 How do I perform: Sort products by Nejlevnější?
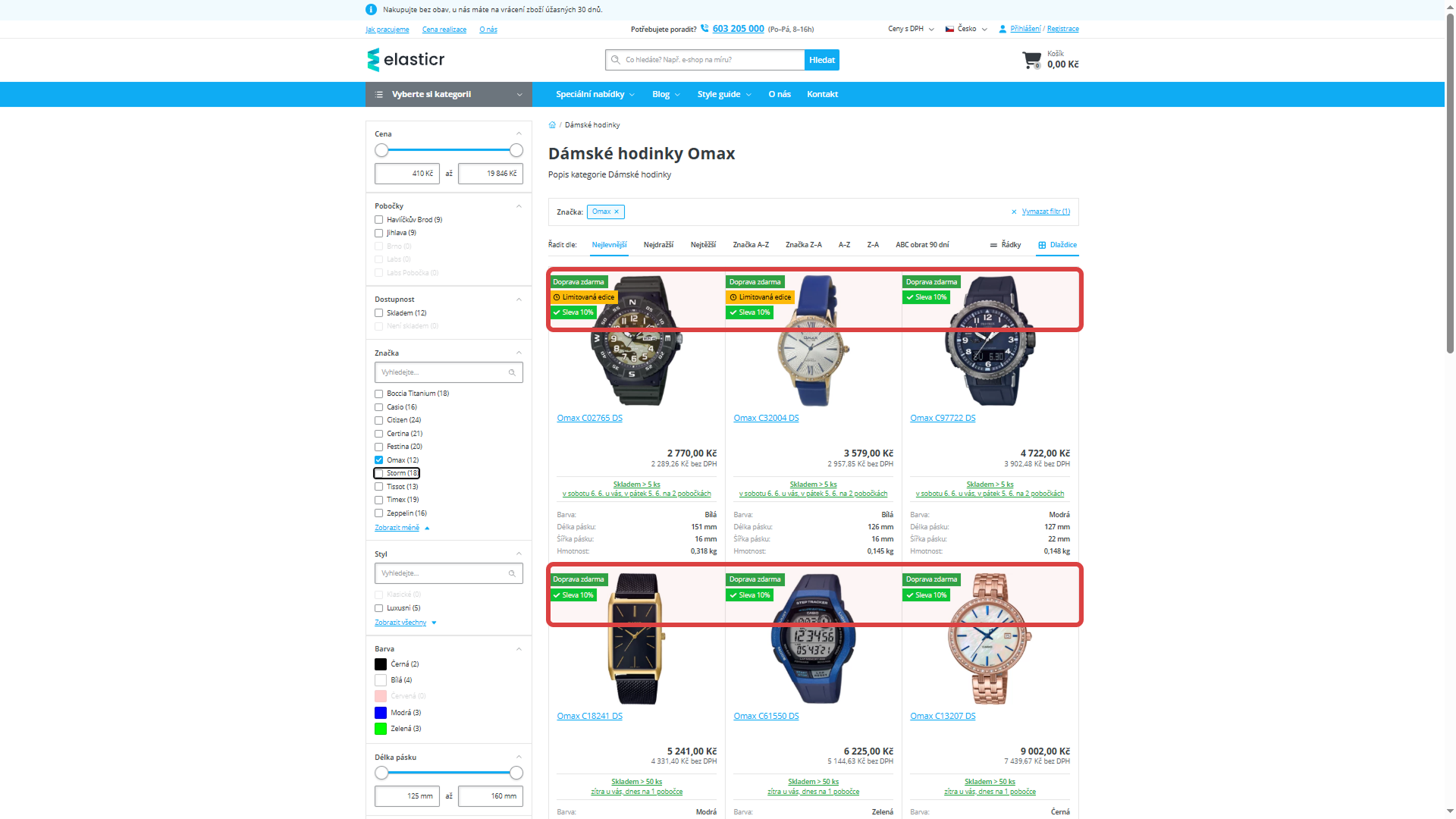tap(610, 245)
